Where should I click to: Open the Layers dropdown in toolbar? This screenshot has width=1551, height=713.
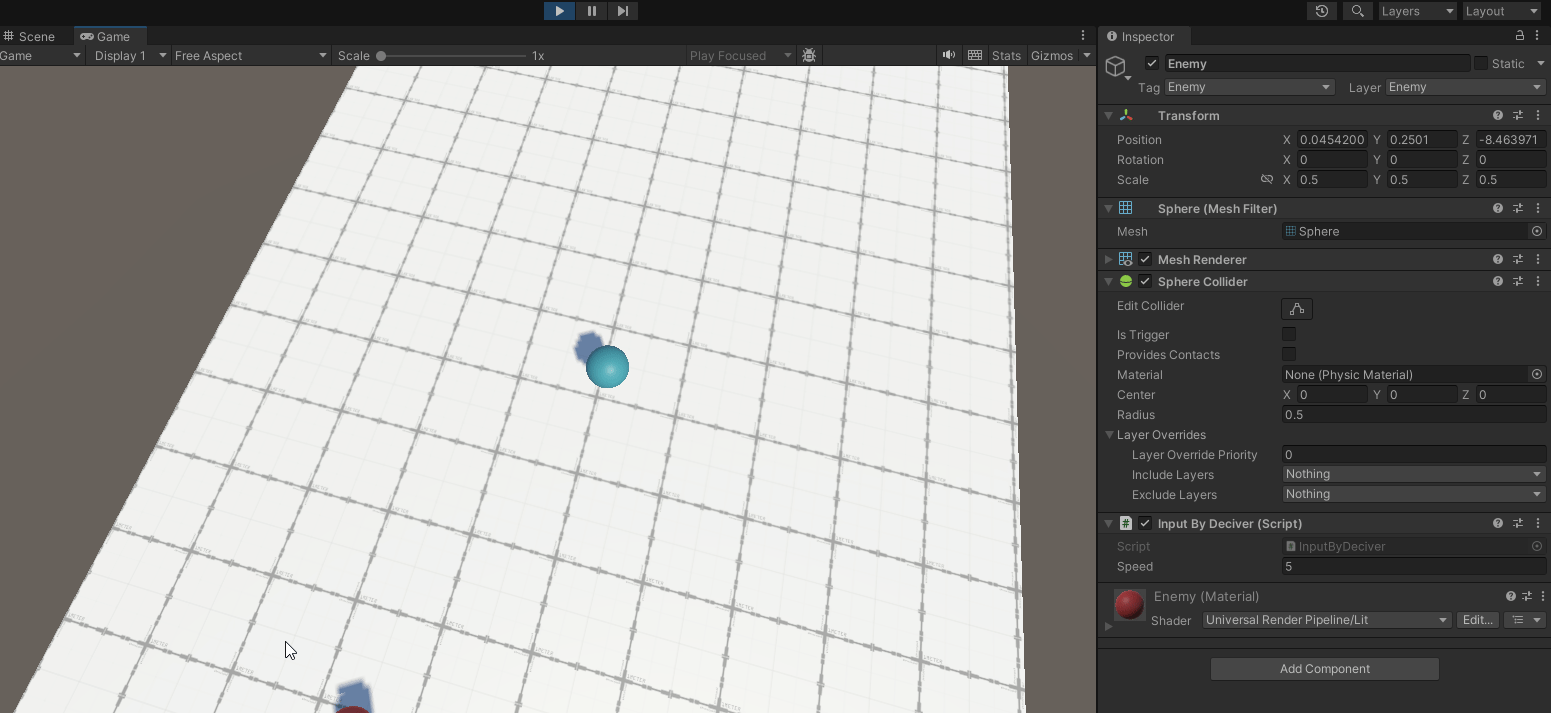pos(1417,11)
